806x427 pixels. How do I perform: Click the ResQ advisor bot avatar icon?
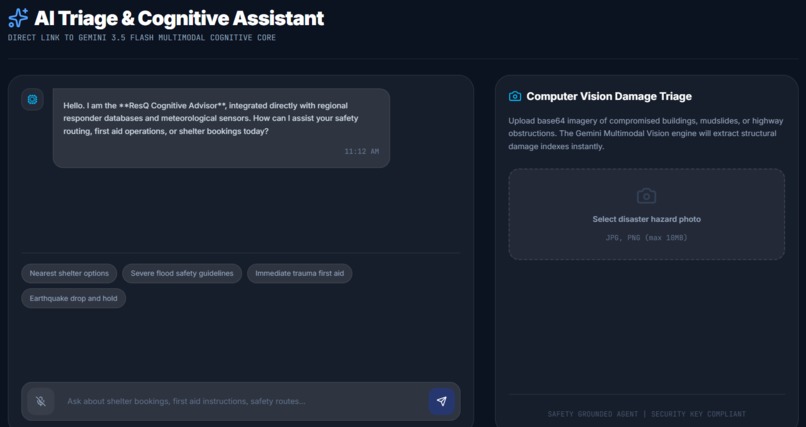pyautogui.click(x=32, y=99)
